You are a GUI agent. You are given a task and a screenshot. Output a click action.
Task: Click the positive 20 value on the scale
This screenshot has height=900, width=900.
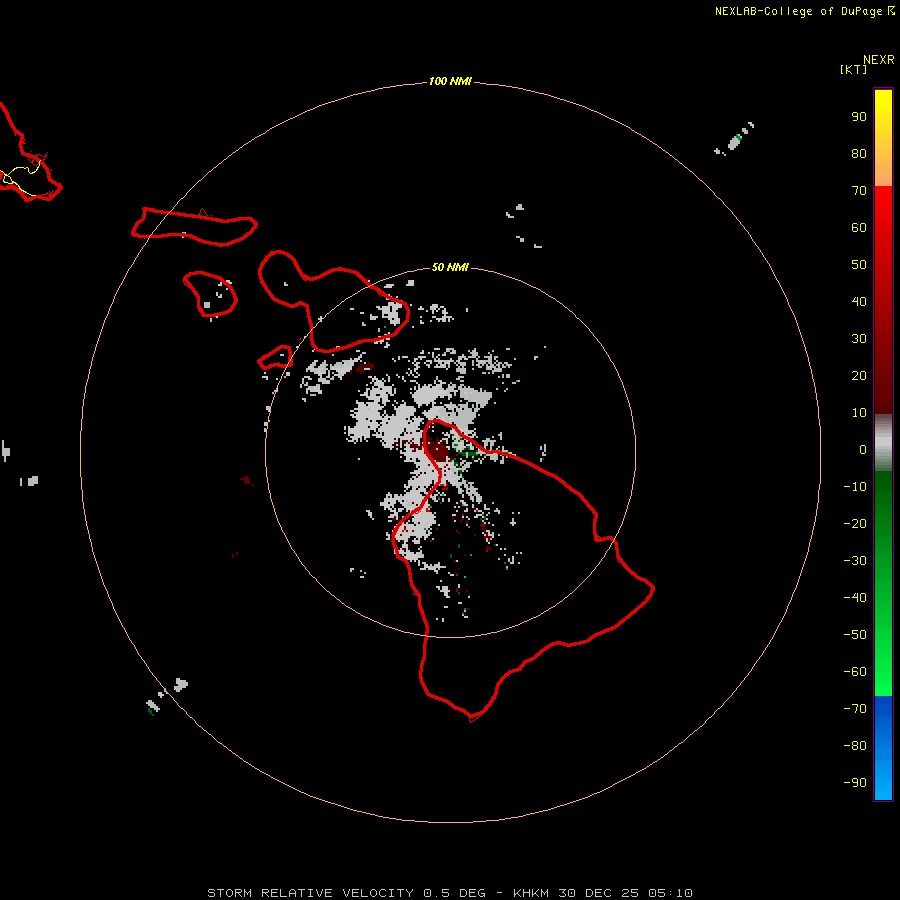point(859,375)
